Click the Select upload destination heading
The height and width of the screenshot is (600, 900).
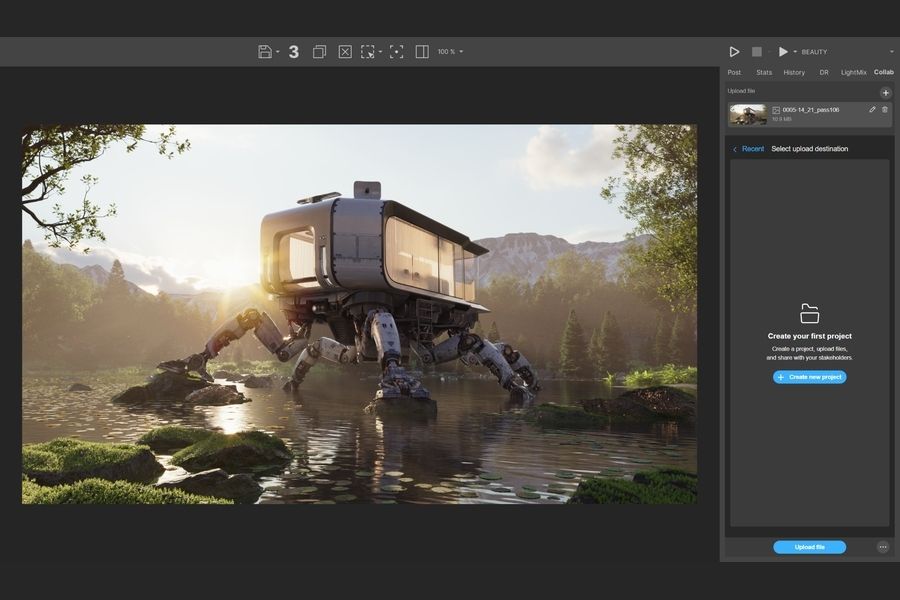809,149
